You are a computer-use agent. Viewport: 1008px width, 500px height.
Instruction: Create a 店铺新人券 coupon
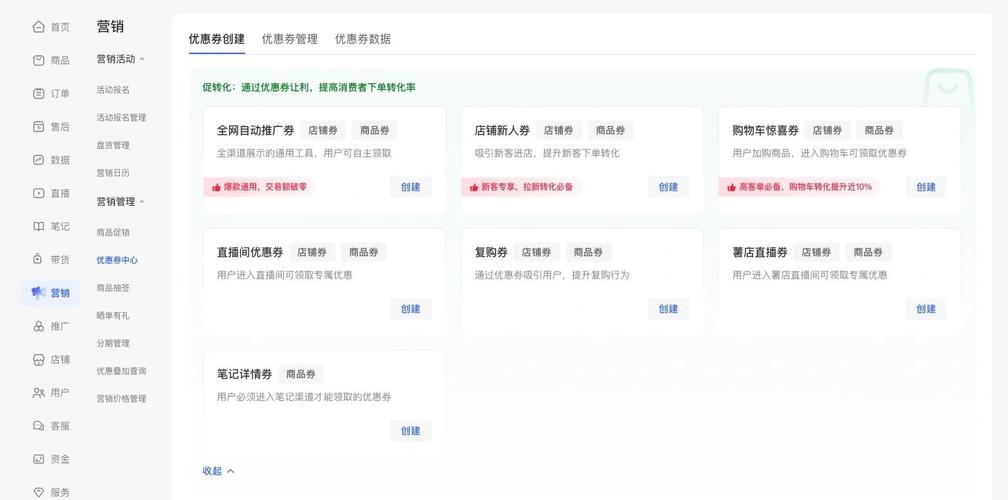pyautogui.click(x=669, y=187)
